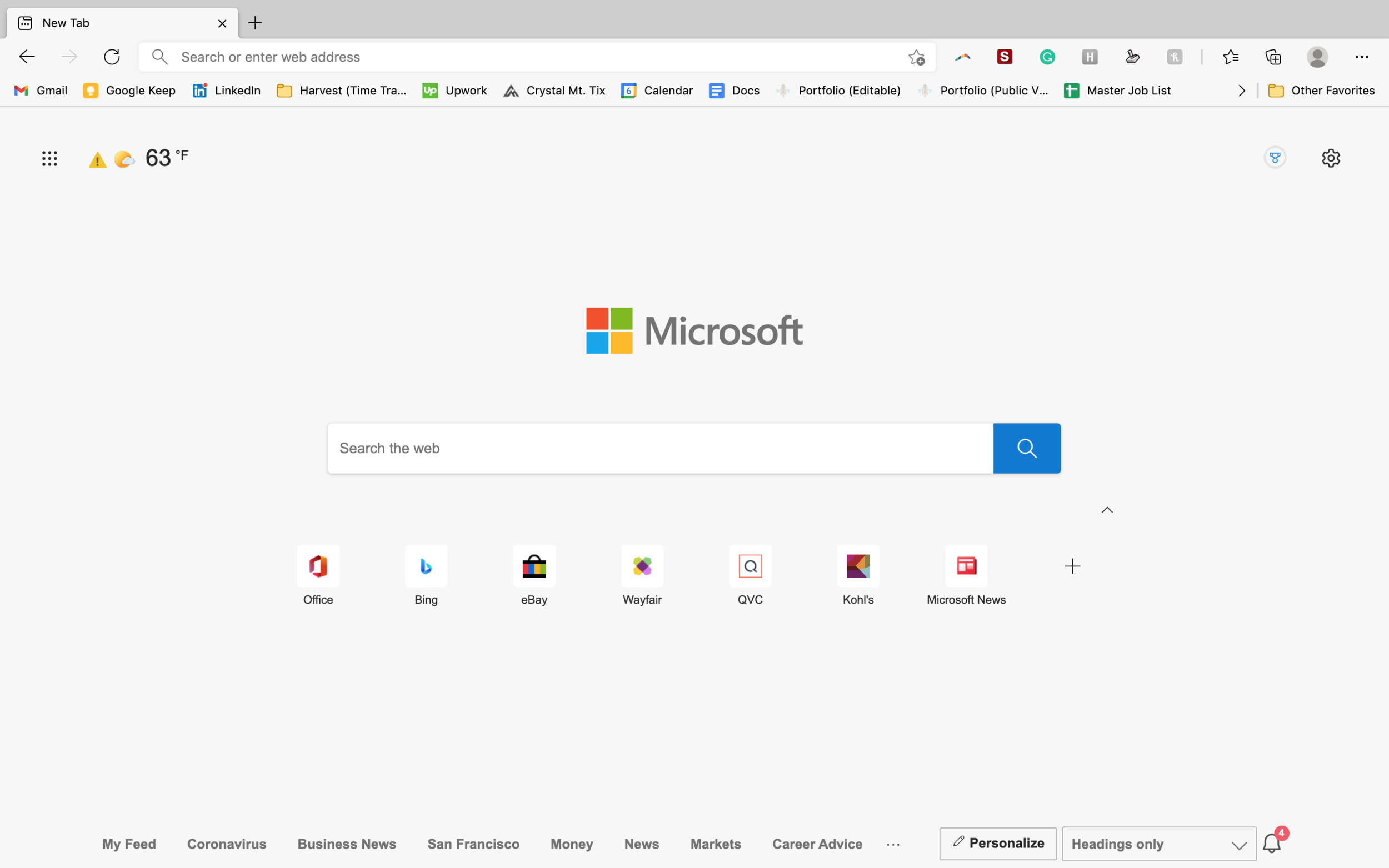Screen dimensions: 1389x868
Task: Select the My Feed tab
Action: click(129, 844)
